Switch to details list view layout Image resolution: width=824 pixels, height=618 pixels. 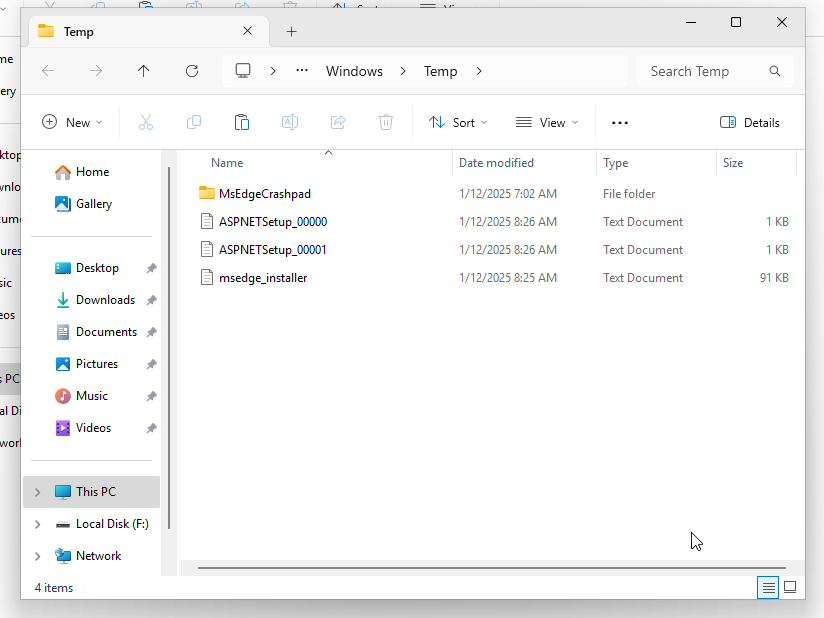tap(768, 587)
